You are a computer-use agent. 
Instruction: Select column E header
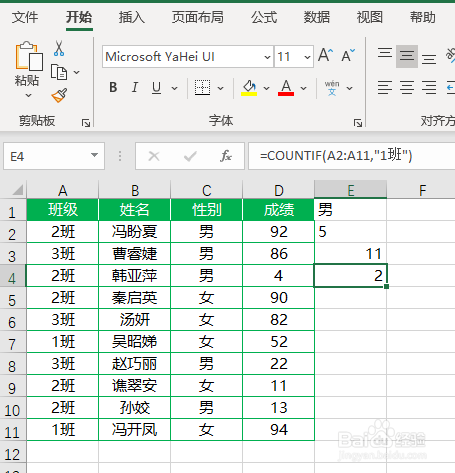point(351,190)
